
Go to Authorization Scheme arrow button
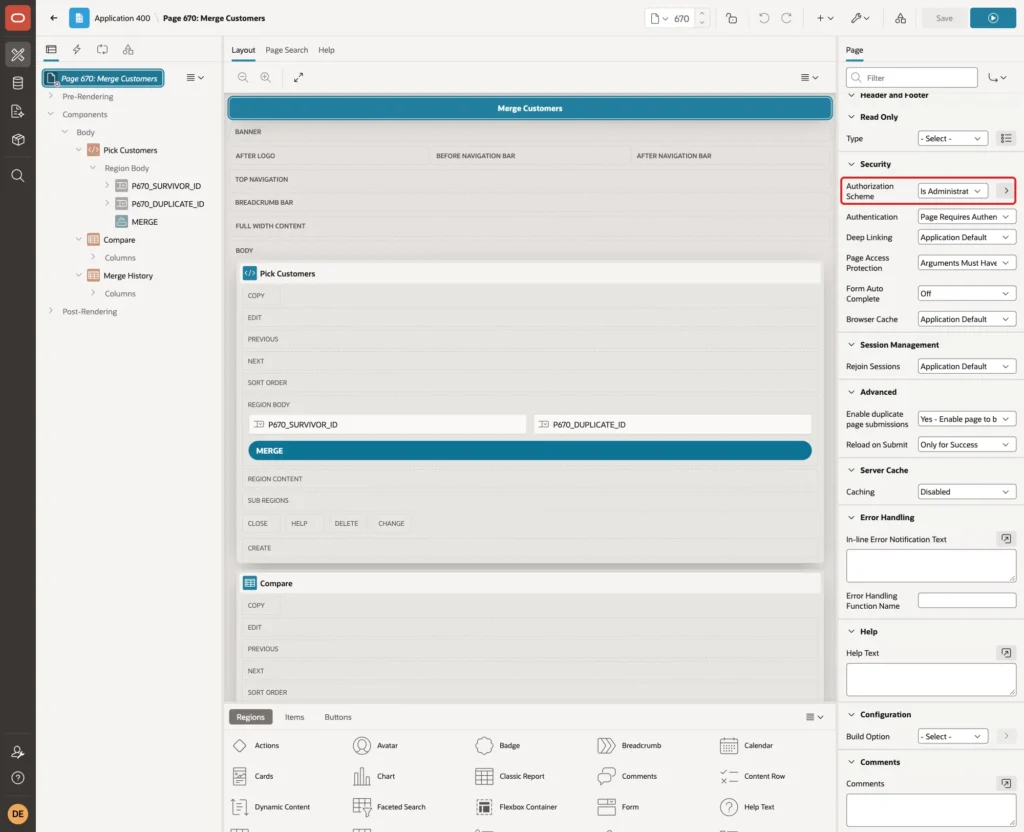click(x=1006, y=191)
